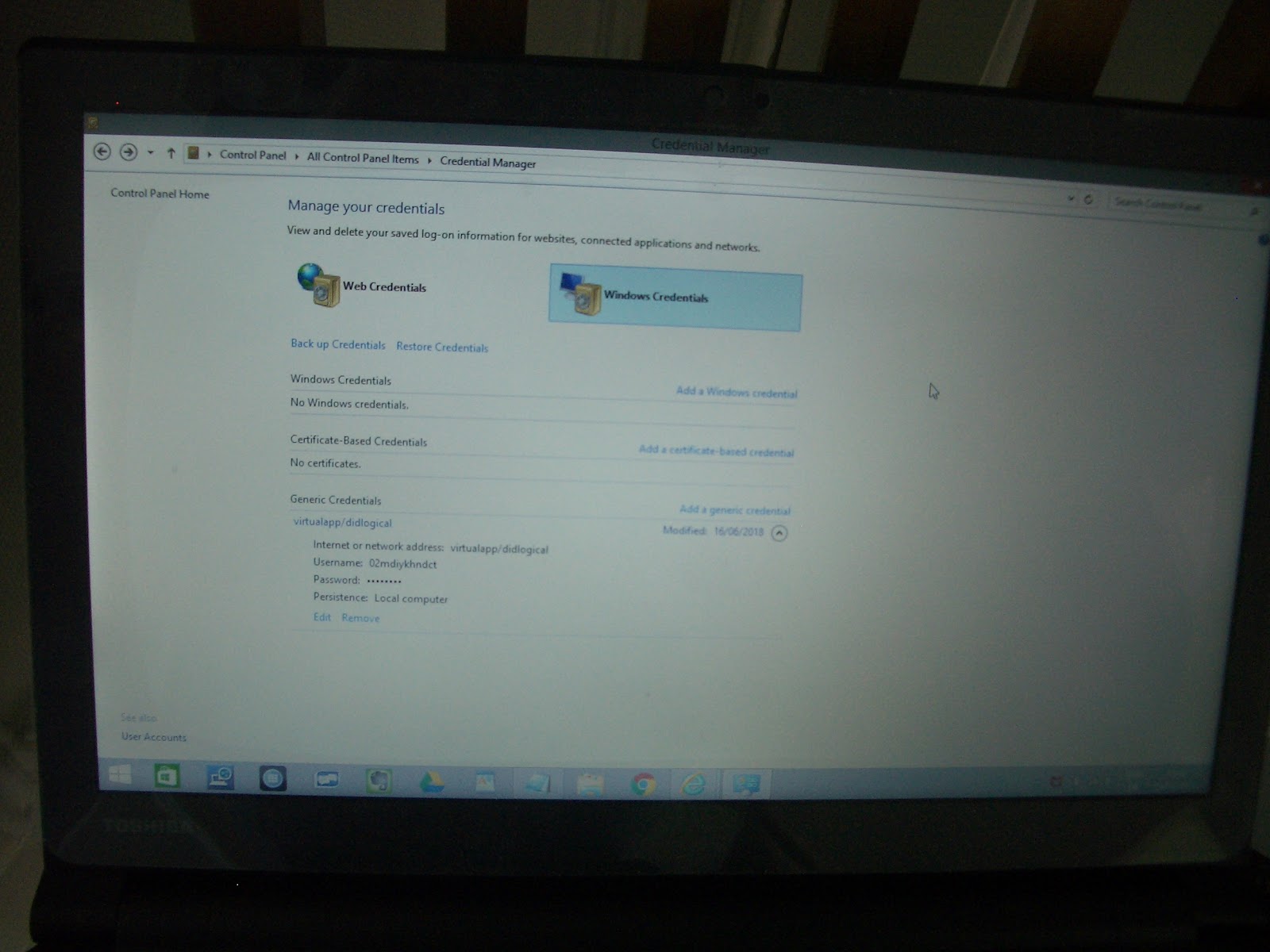Click the Forward navigation arrow
Image resolution: width=1270 pixels, height=952 pixels.
point(128,152)
